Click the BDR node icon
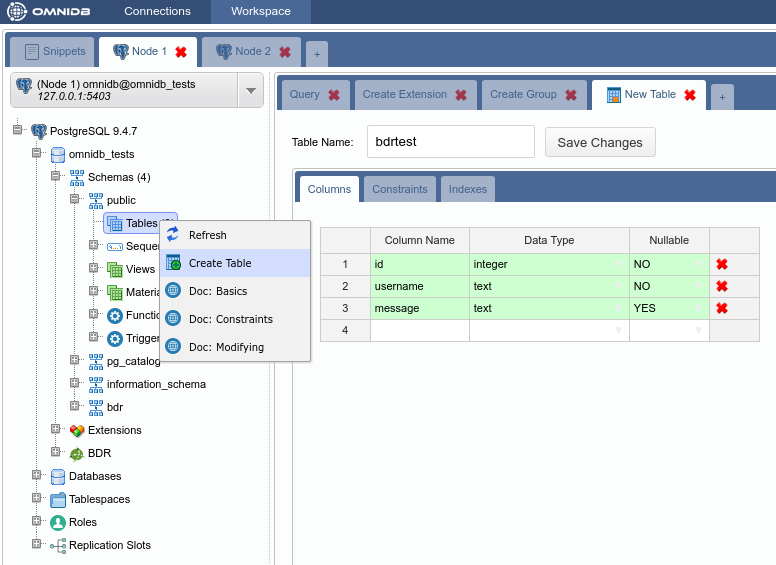The height and width of the screenshot is (565, 776). tap(77, 453)
